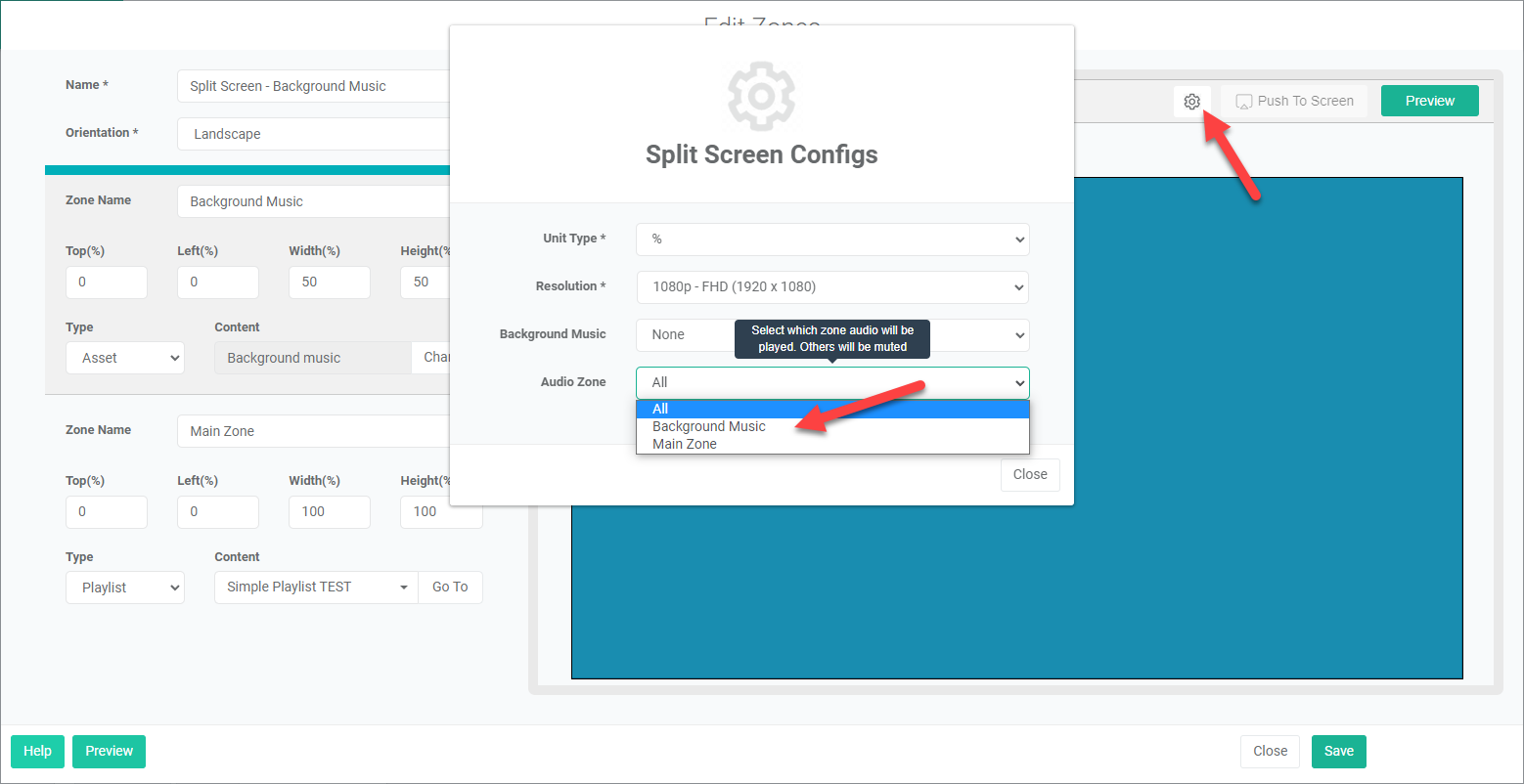Open the Resolution dropdown
This screenshot has height=784, width=1524.
click(x=832, y=286)
